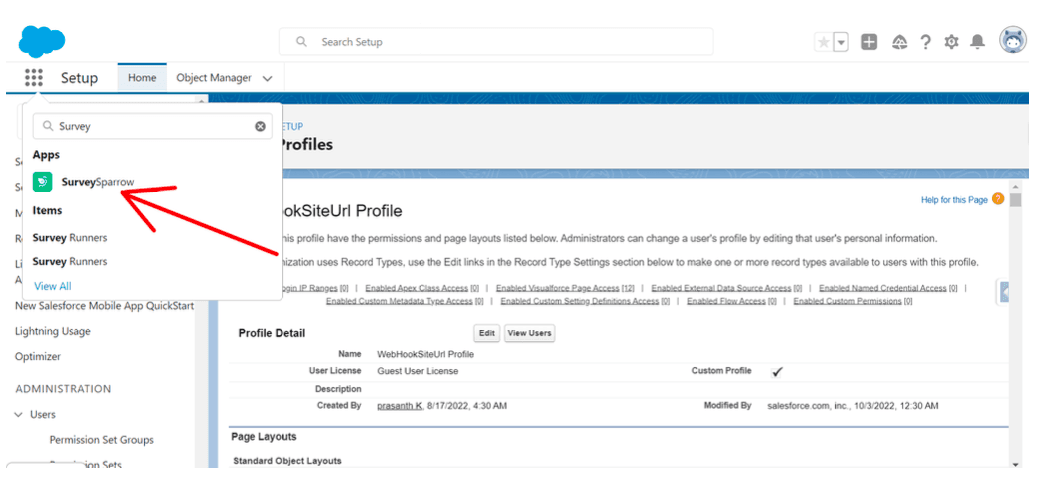Switch to the Home tab
This screenshot has width=1044, height=492.
pyautogui.click(x=142, y=78)
